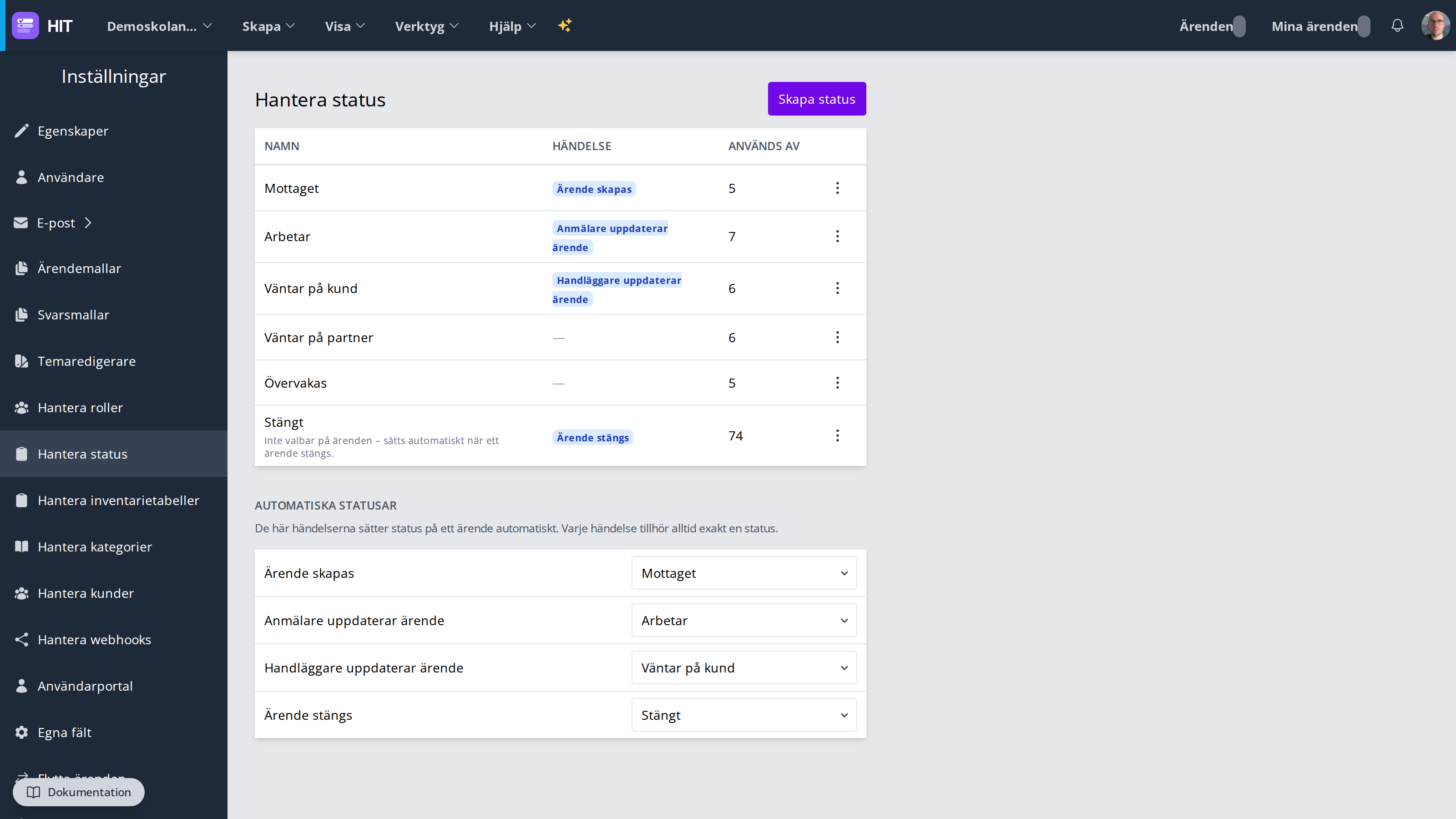The width and height of the screenshot is (1456, 819).
Task: Click clipboard icon next to Hantera status
Action: pyautogui.click(x=21, y=453)
